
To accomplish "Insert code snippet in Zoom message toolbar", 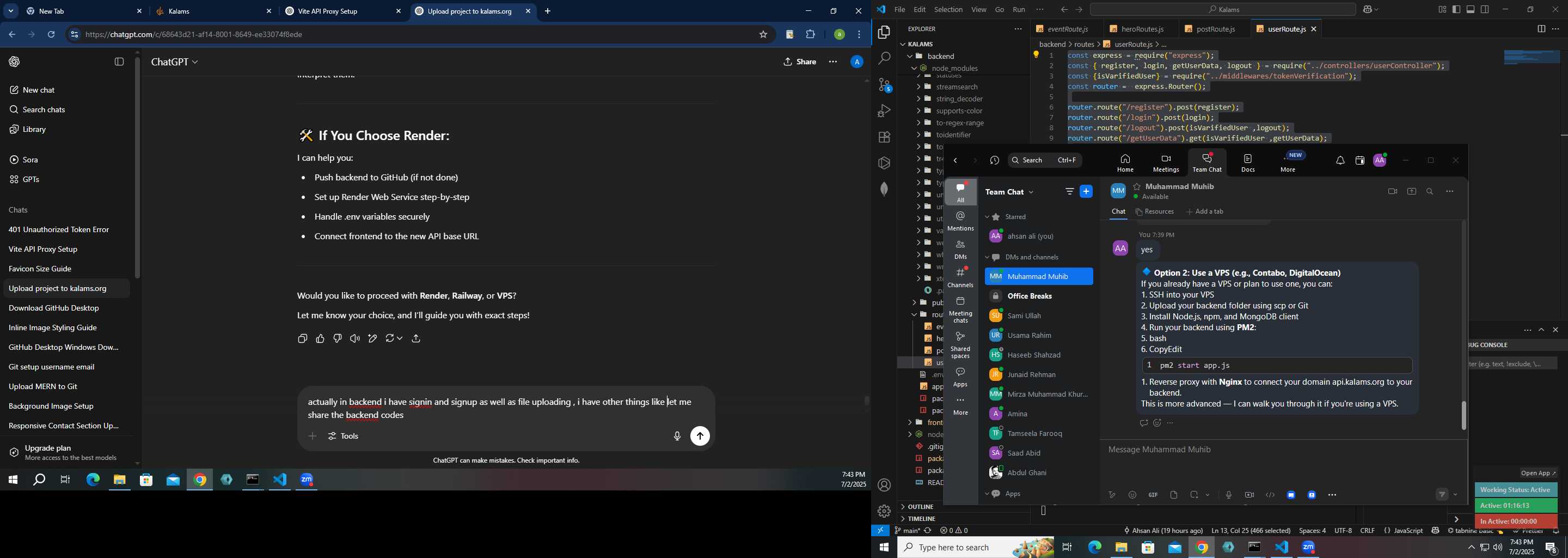I will [x=1270, y=495].
